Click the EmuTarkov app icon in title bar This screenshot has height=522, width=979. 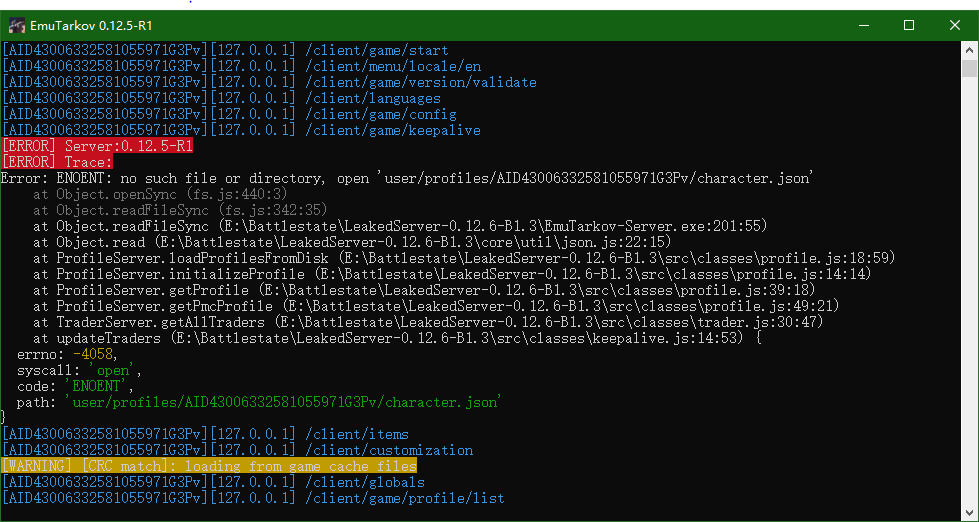pyautogui.click(x=17, y=26)
